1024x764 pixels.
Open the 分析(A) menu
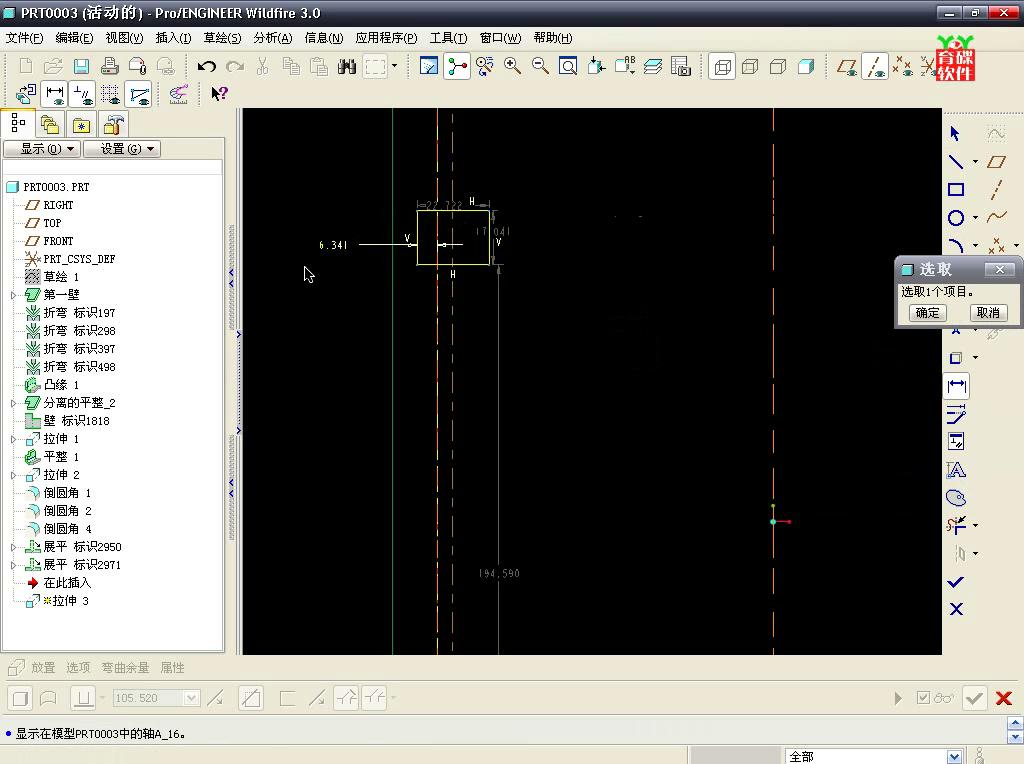coord(272,38)
